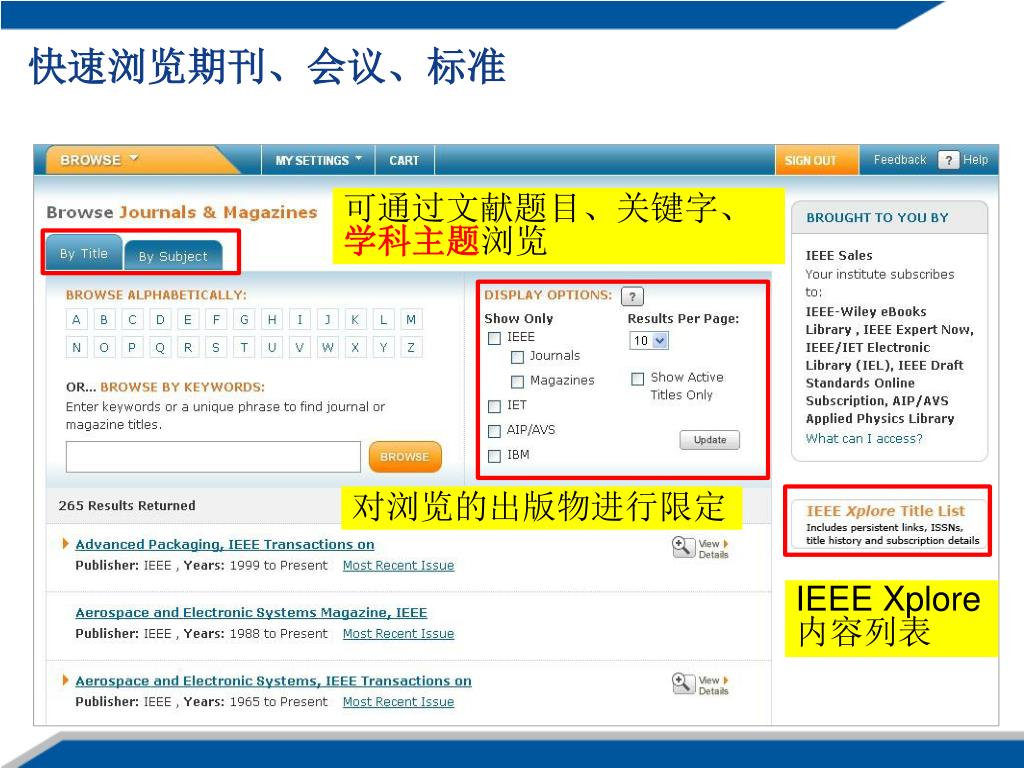Click the Update button
Image resolution: width=1024 pixels, height=768 pixels.
point(710,440)
